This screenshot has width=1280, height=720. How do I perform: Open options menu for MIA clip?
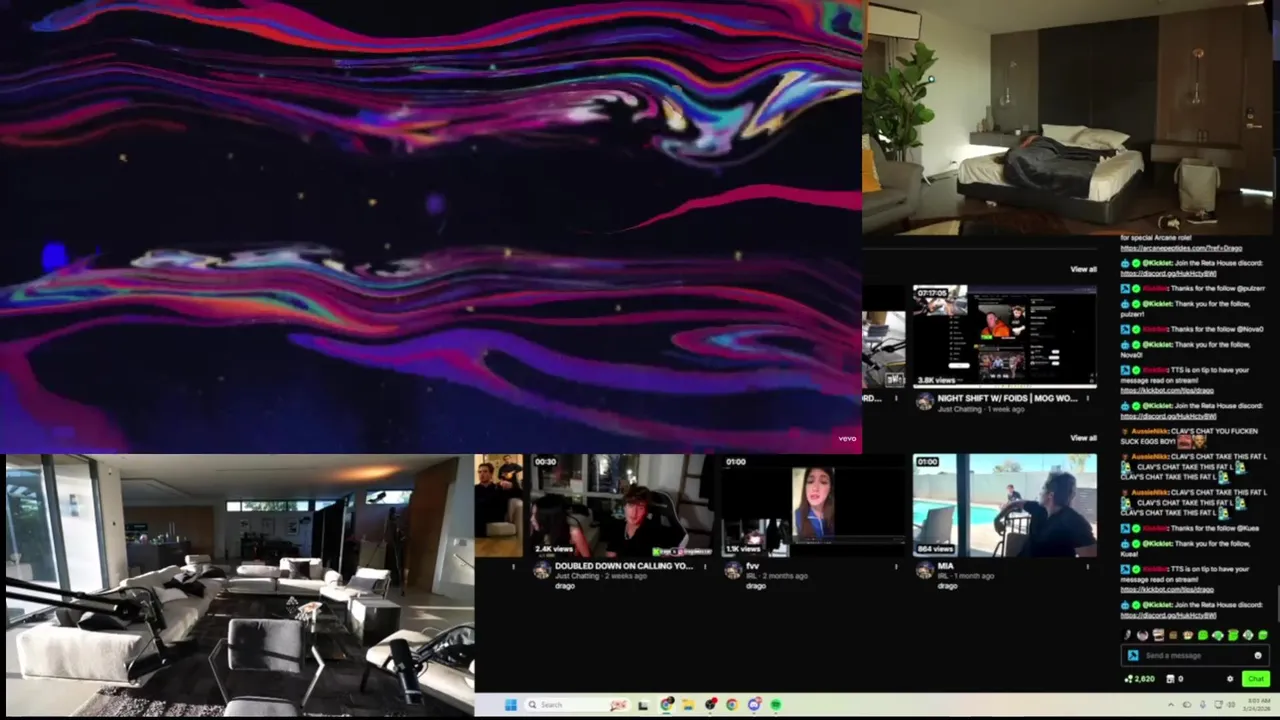pos(1089,566)
